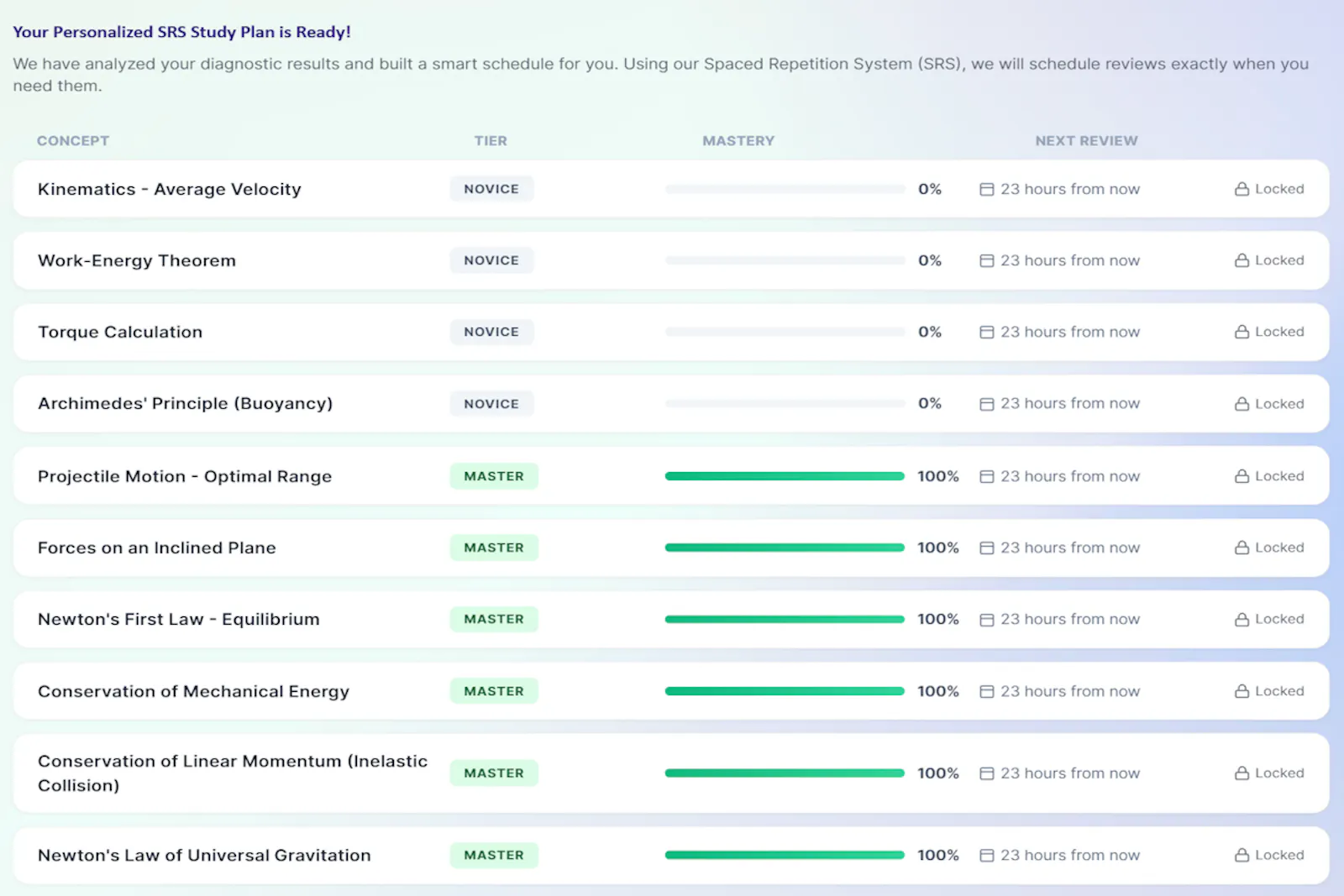Click the MASTER badge for Conservation of Linear Momentum
Viewport: 1344px width, 896px height.
pyautogui.click(x=494, y=773)
